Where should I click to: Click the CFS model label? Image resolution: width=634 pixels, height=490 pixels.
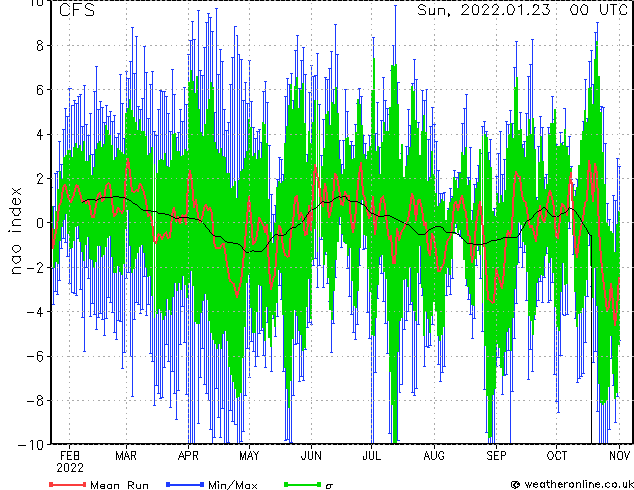(x=77, y=10)
